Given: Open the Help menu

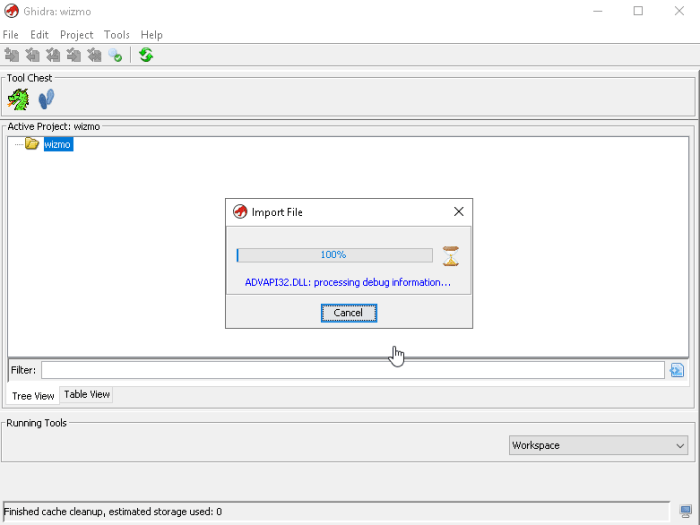Looking at the screenshot, I should point(152,35).
